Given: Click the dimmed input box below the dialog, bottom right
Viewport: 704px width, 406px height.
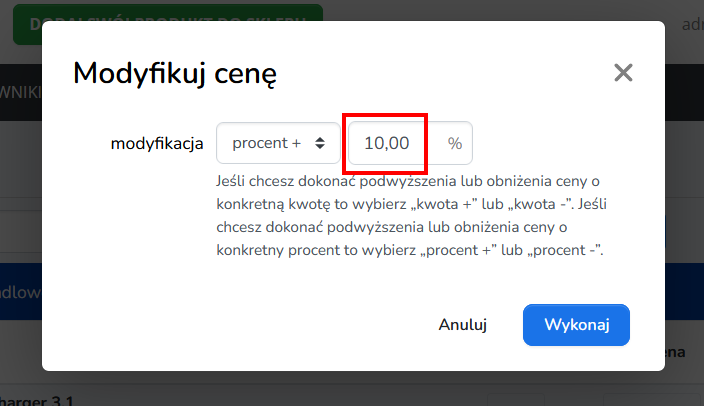Looking at the screenshot, I should coord(653,400).
